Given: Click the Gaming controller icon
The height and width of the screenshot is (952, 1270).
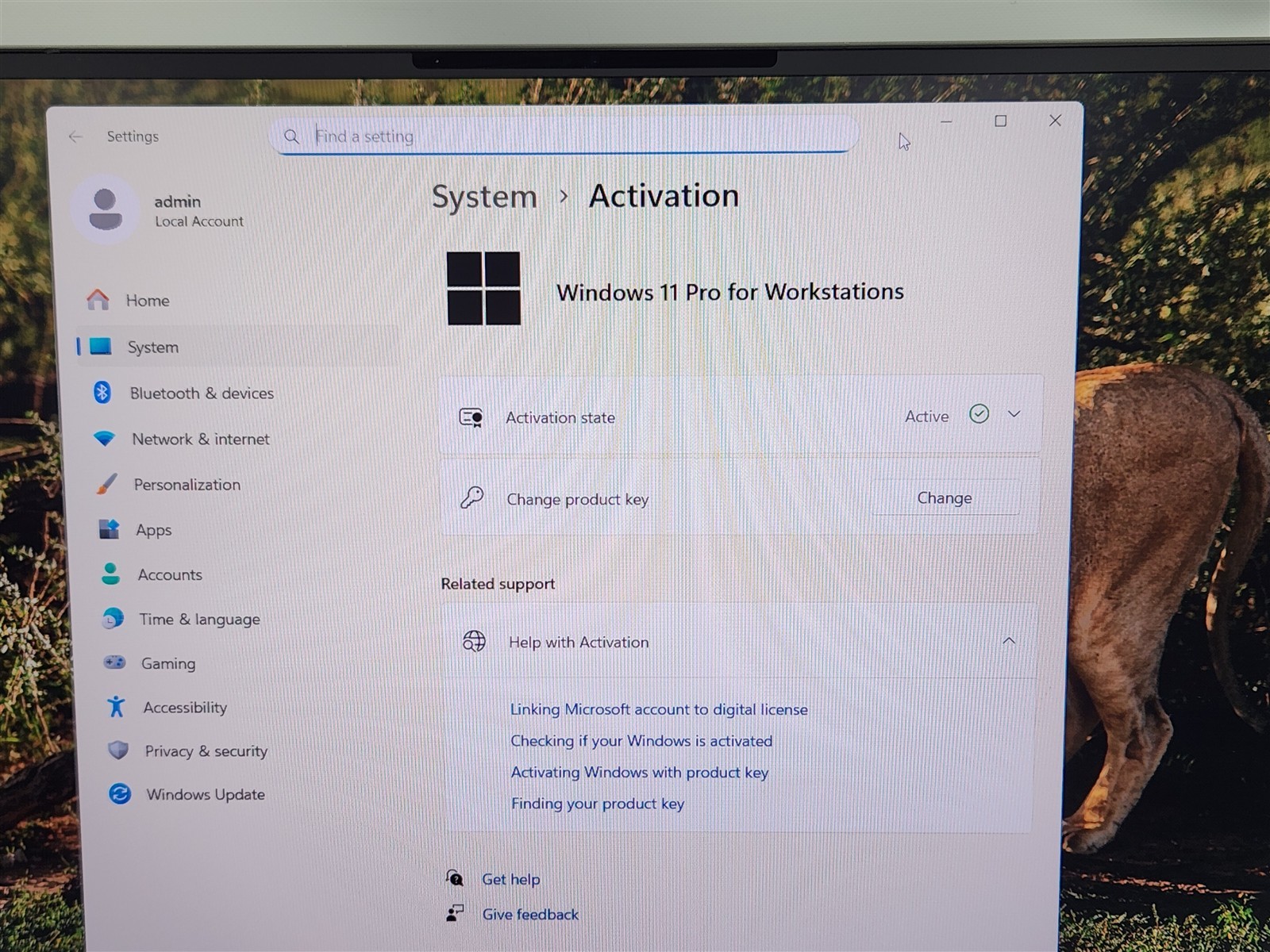Looking at the screenshot, I should click(x=114, y=662).
